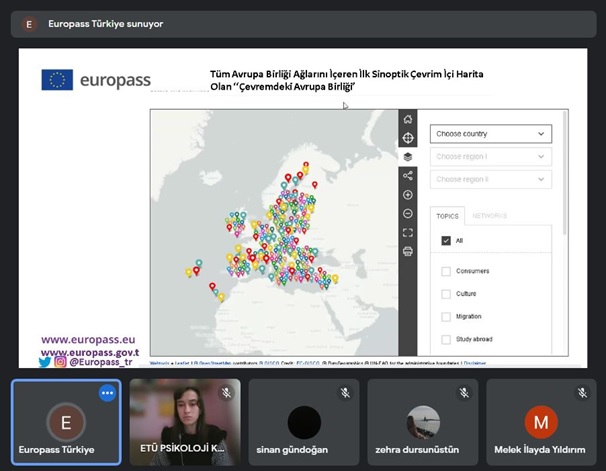
Task: Click the side panel vertical scrollbar
Action: tap(565, 173)
